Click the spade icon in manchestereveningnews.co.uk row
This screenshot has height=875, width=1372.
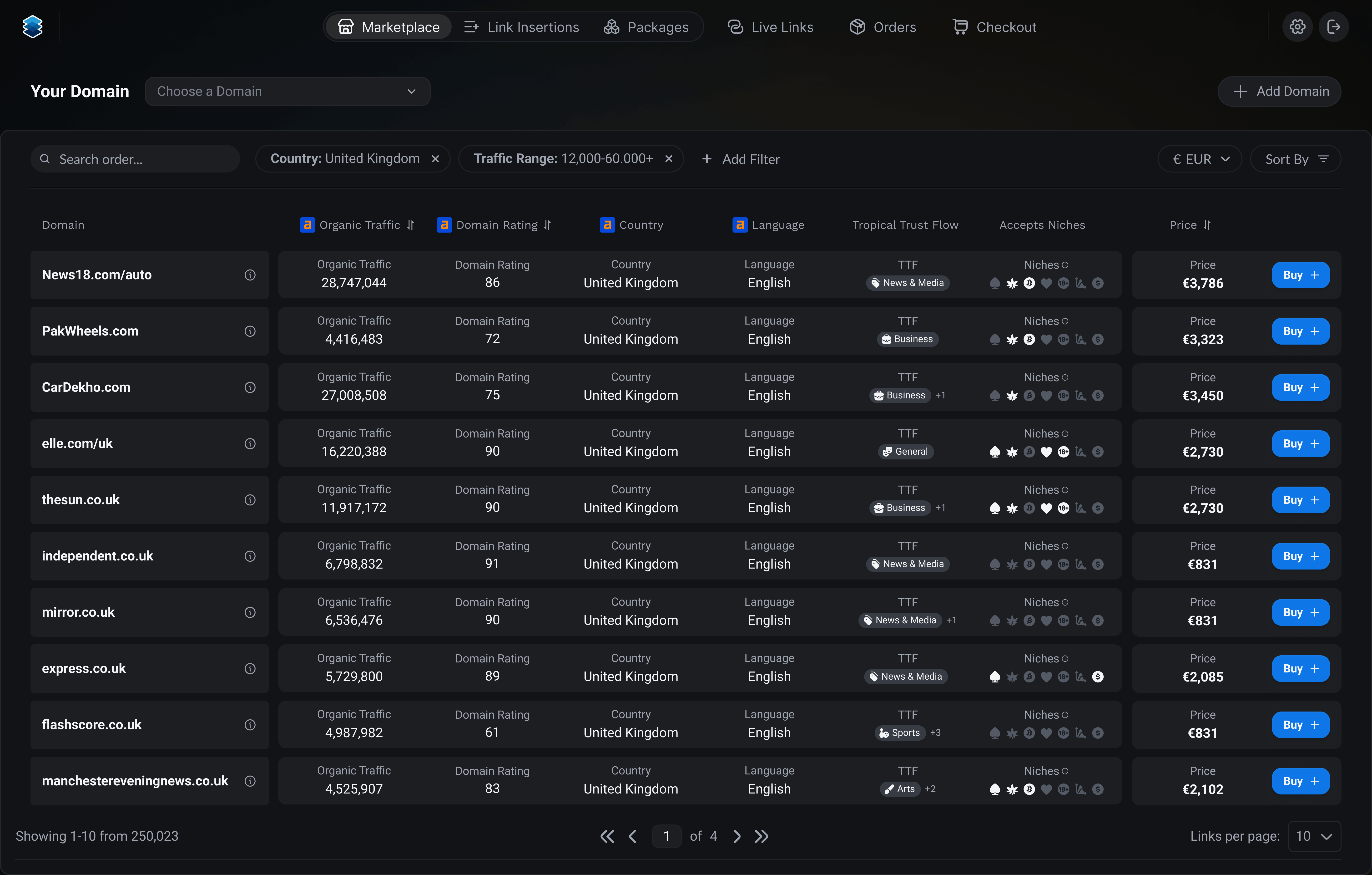(995, 789)
